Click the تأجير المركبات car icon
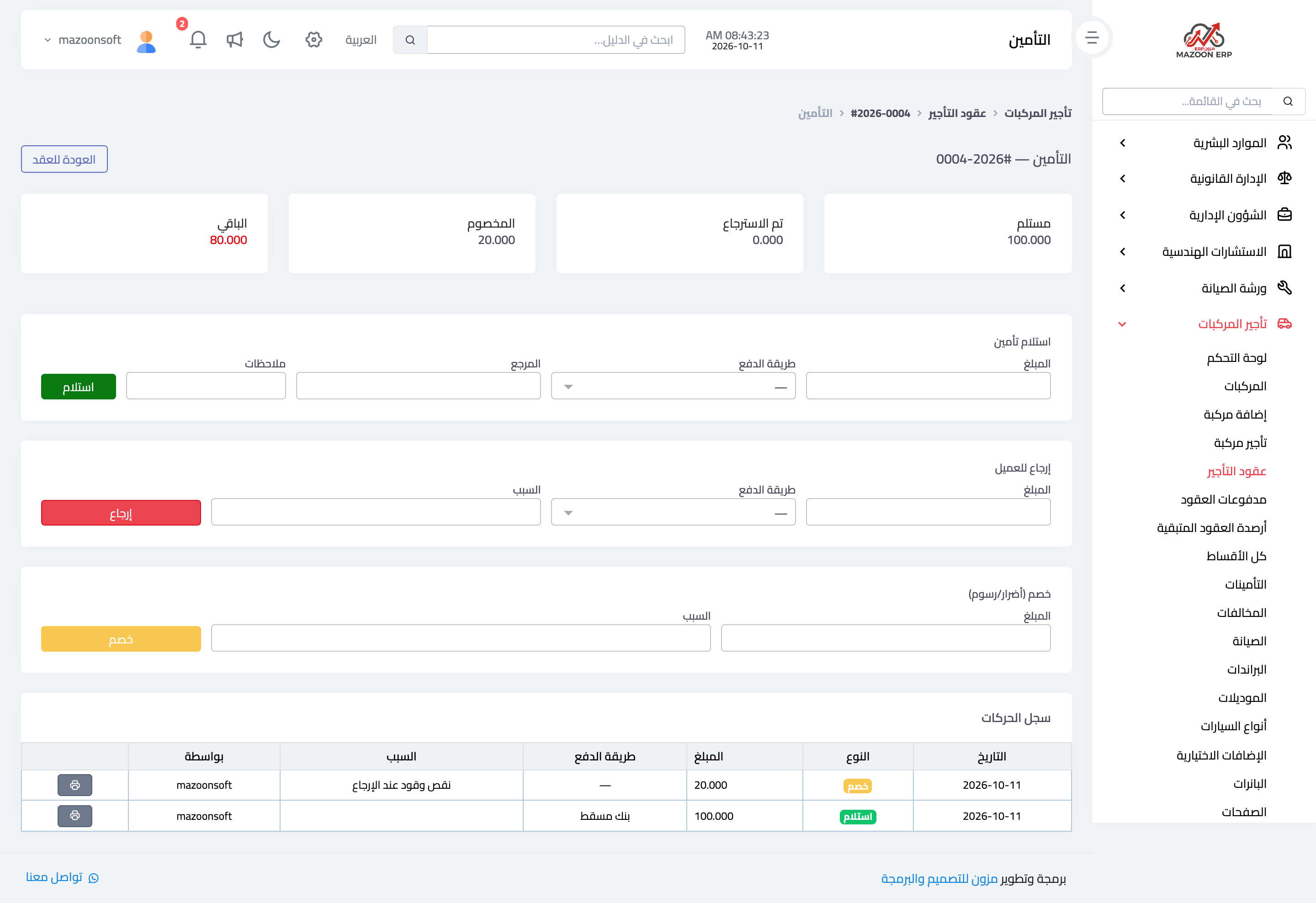The height and width of the screenshot is (903, 1316). pyautogui.click(x=1284, y=323)
